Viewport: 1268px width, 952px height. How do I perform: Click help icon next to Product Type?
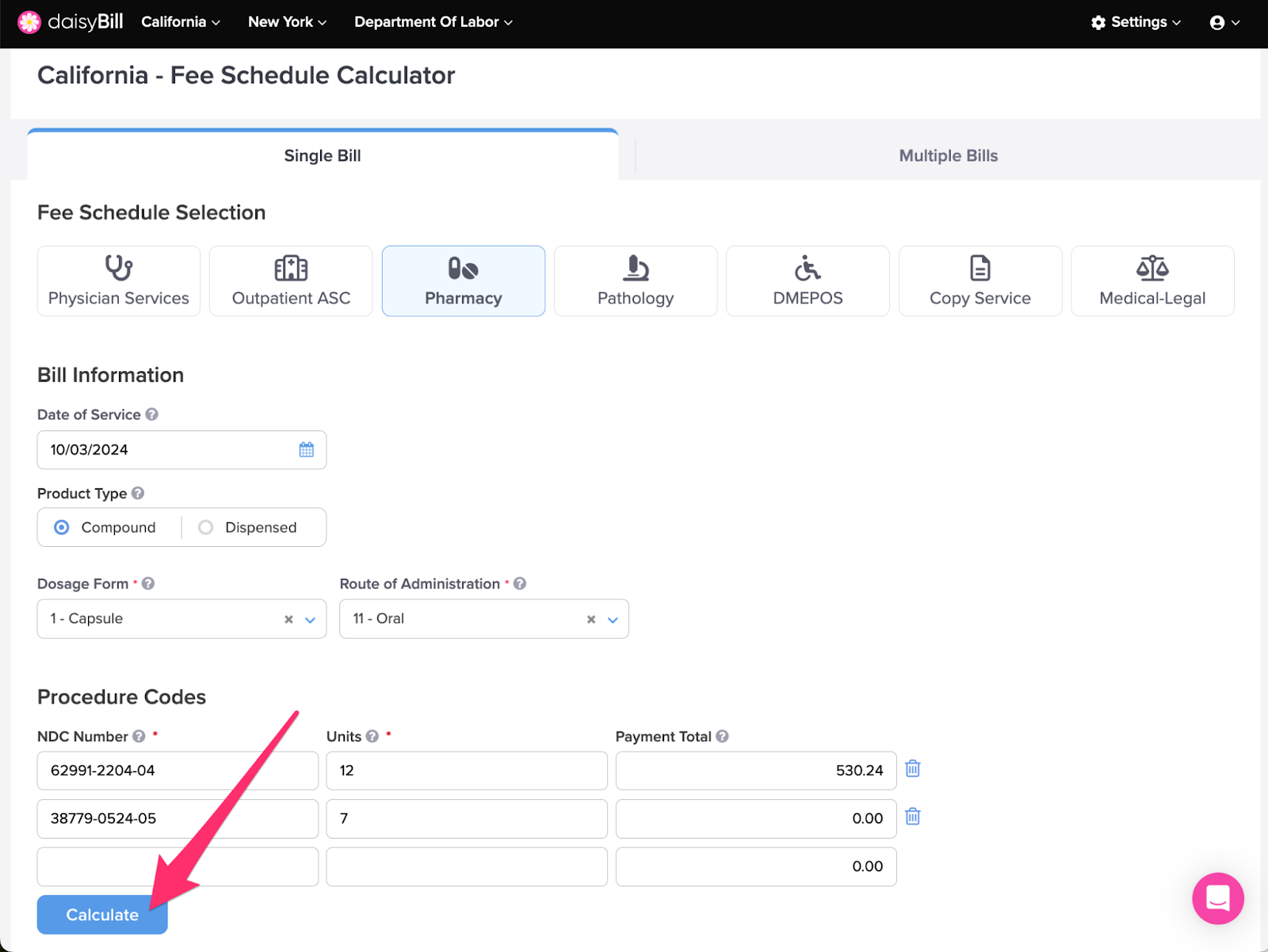coord(138,493)
